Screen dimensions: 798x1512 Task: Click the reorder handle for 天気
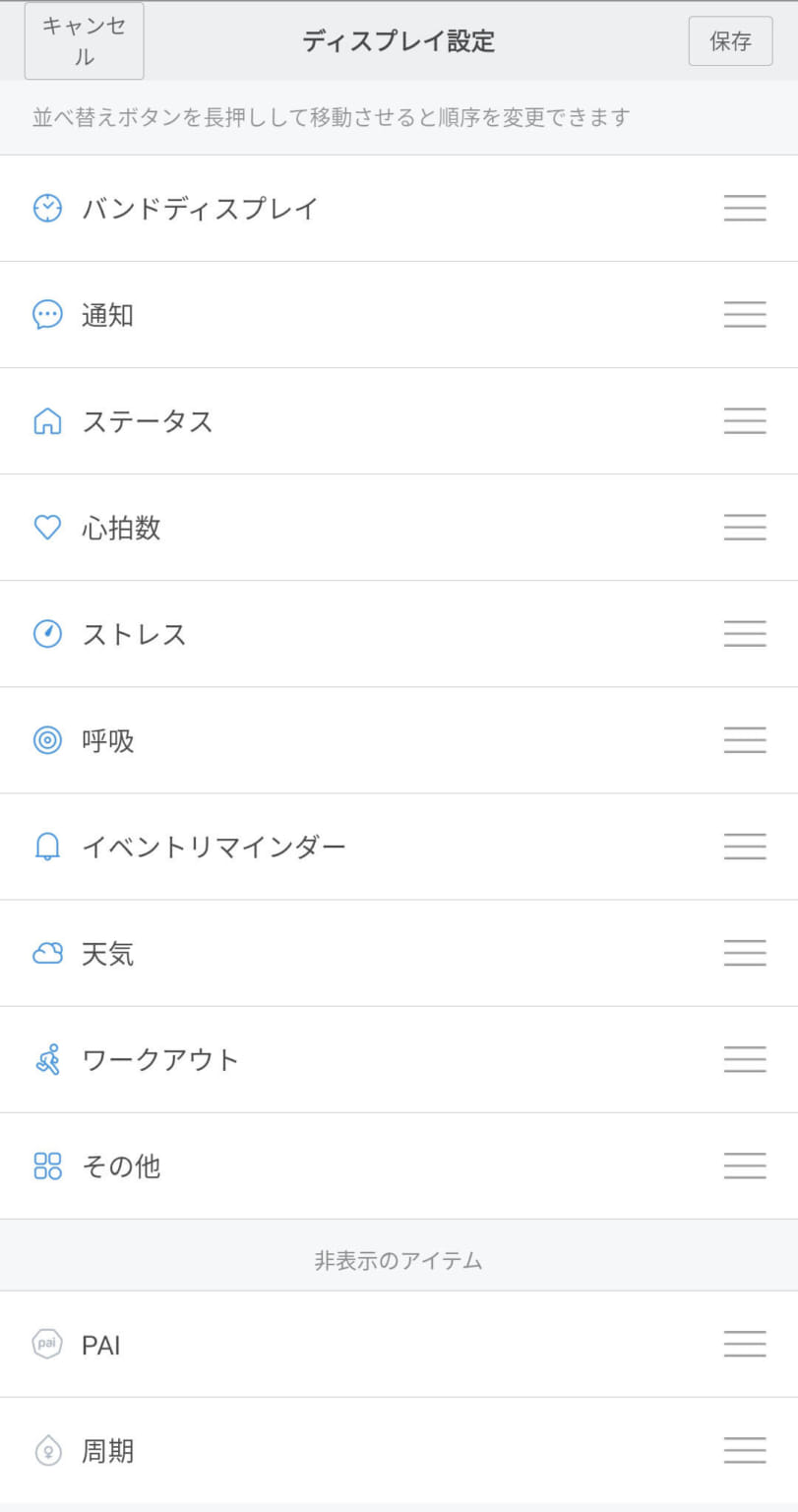point(745,953)
